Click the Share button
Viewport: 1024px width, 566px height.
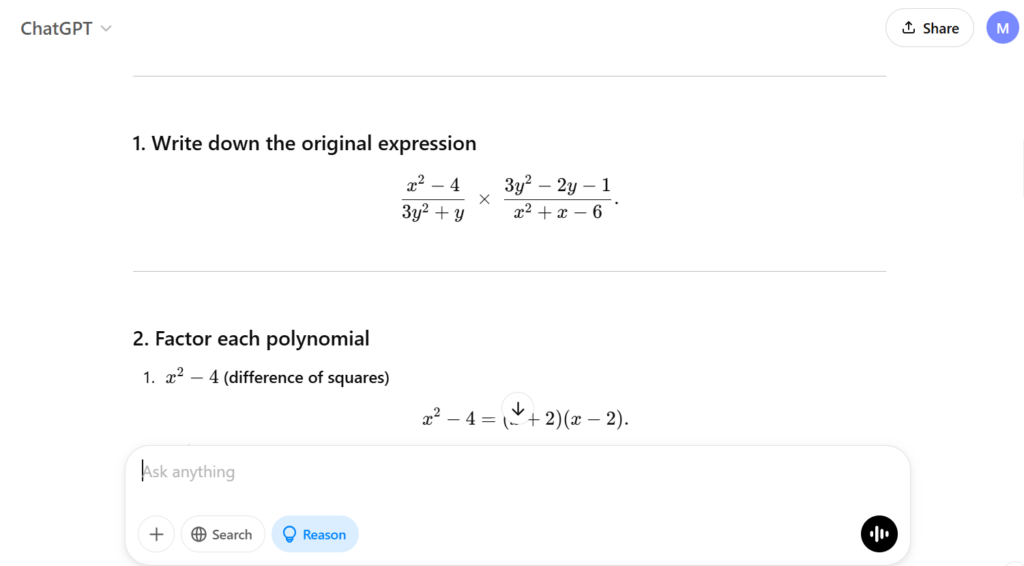(x=929, y=28)
